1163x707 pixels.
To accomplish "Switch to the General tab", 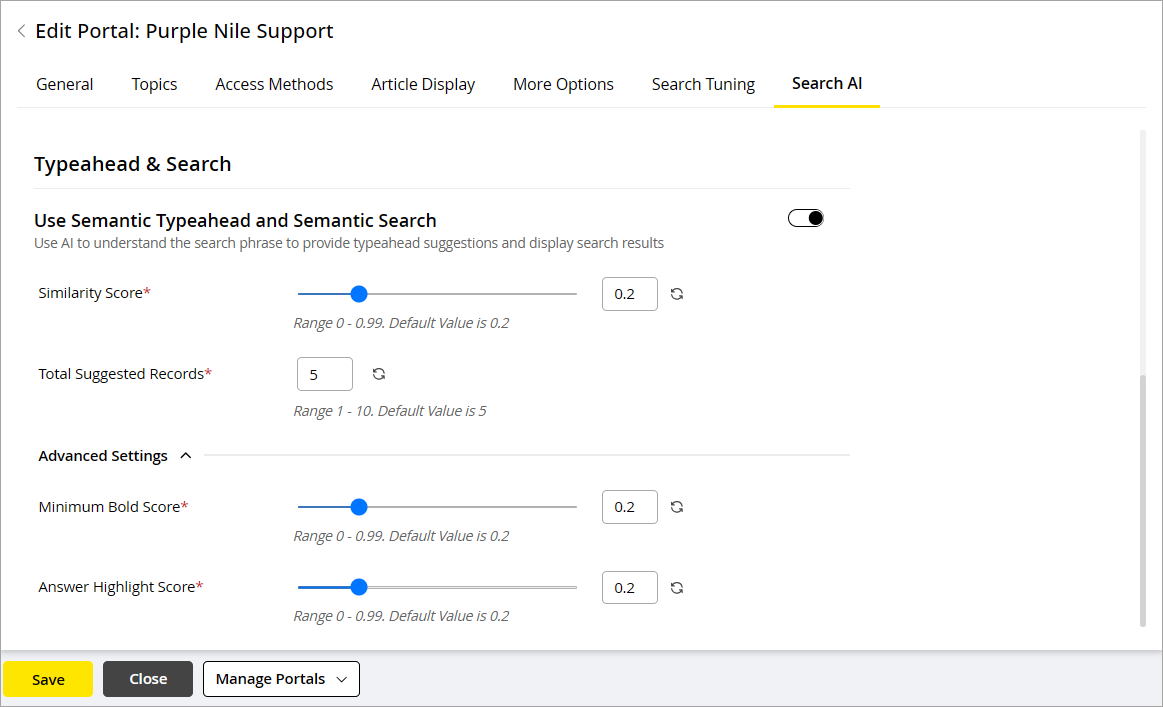I will pyautogui.click(x=65, y=84).
